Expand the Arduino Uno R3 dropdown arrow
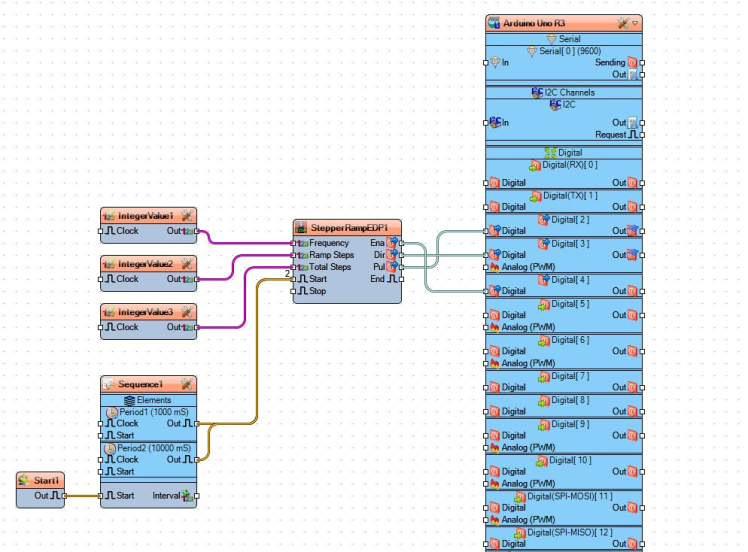 pyautogui.click(x=636, y=22)
